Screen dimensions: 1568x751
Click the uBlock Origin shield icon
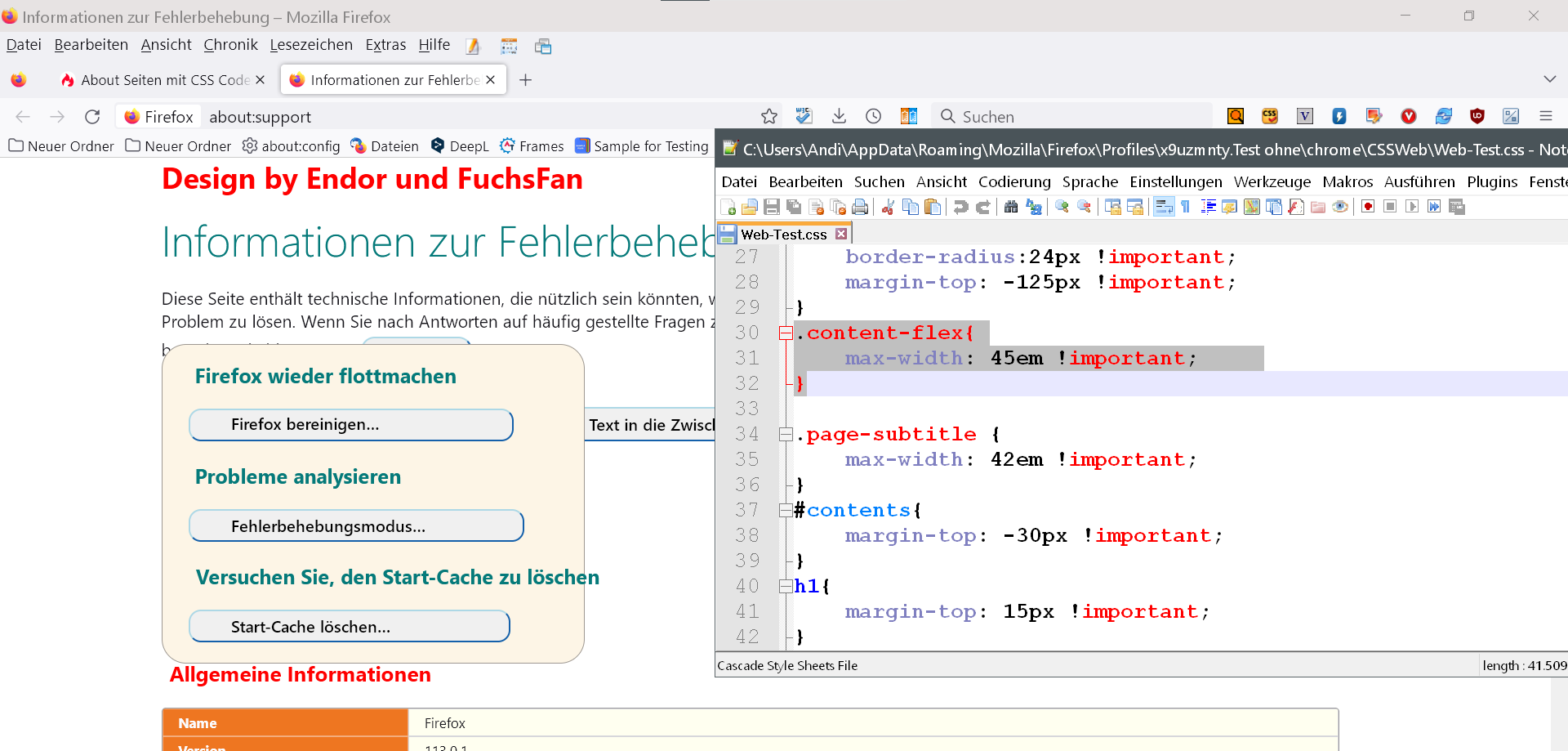[1477, 117]
